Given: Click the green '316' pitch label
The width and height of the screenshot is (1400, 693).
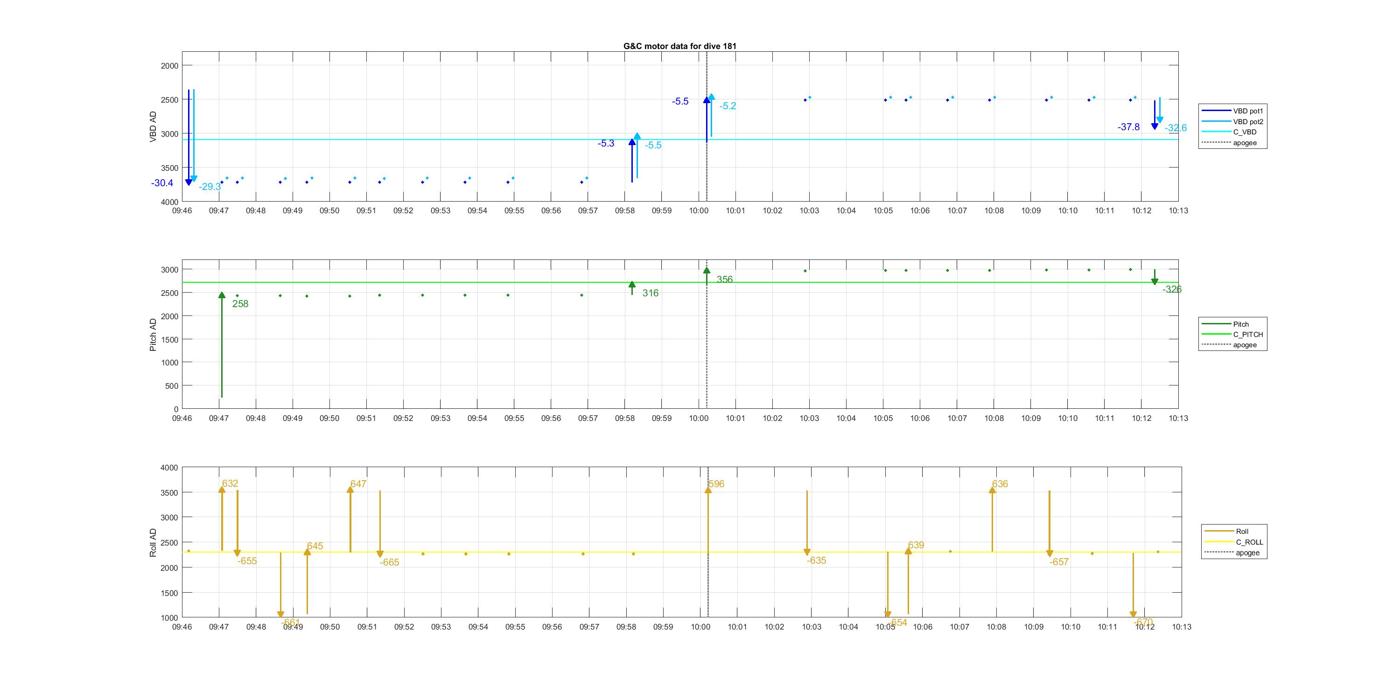Looking at the screenshot, I should [650, 293].
